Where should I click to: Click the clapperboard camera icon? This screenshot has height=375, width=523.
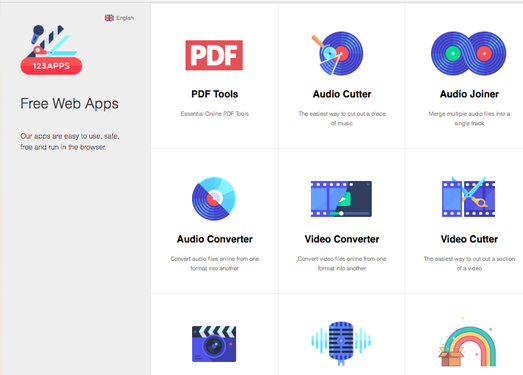pyautogui.click(x=214, y=344)
